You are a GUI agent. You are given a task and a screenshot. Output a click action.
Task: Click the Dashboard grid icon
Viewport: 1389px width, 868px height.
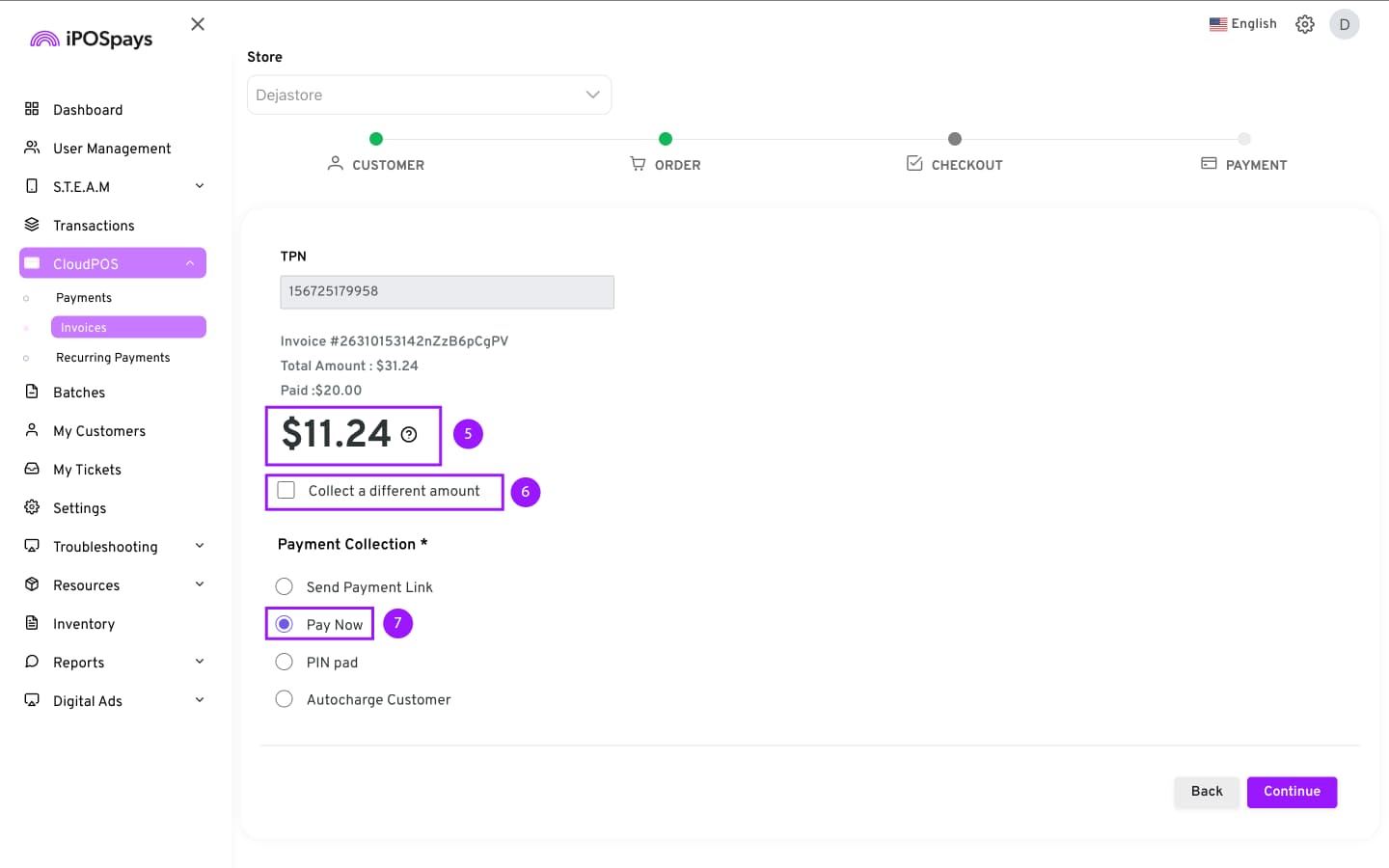(32, 109)
